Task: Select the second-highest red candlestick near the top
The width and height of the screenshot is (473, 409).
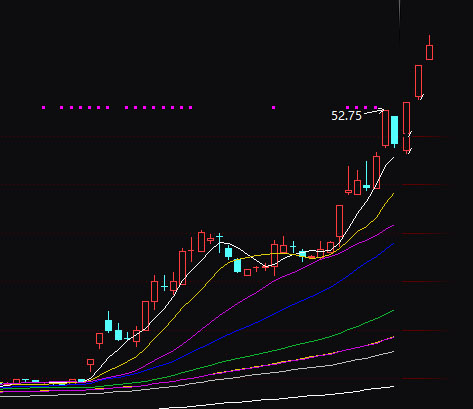Action: [418, 81]
